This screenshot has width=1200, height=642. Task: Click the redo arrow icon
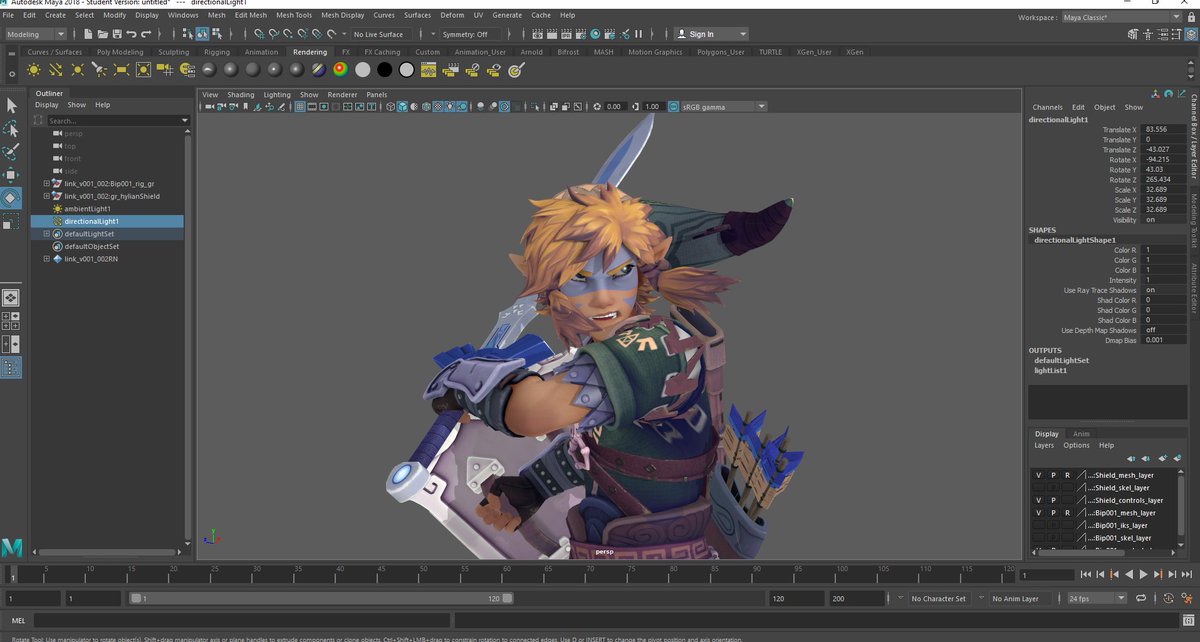pyautogui.click(x=146, y=34)
